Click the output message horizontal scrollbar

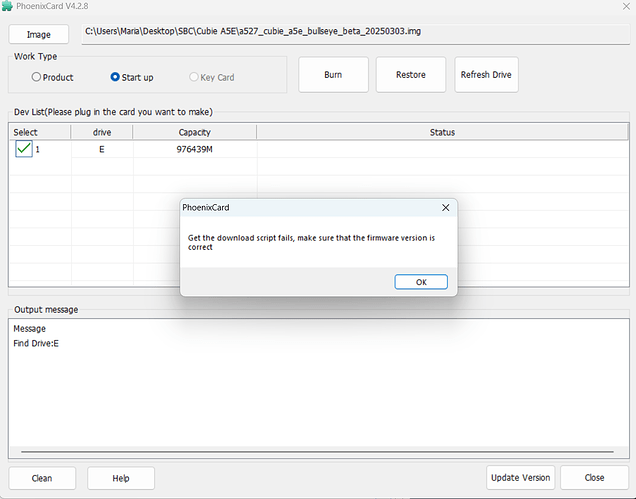pyautogui.click(x=317, y=451)
